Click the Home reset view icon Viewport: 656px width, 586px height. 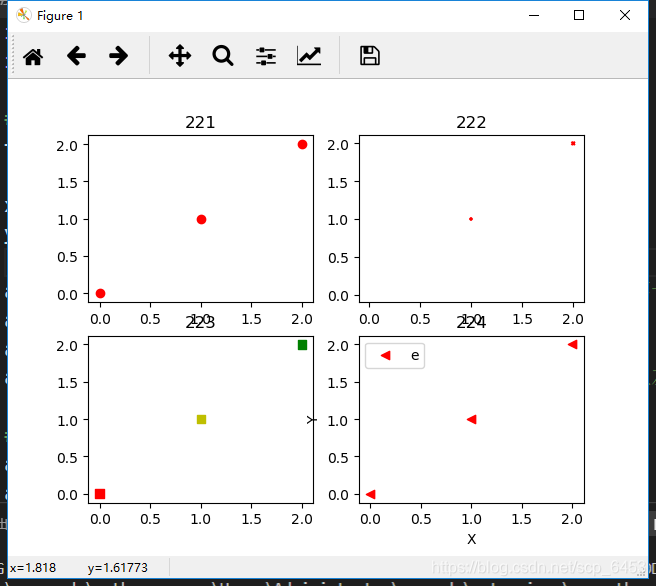click(x=33, y=56)
